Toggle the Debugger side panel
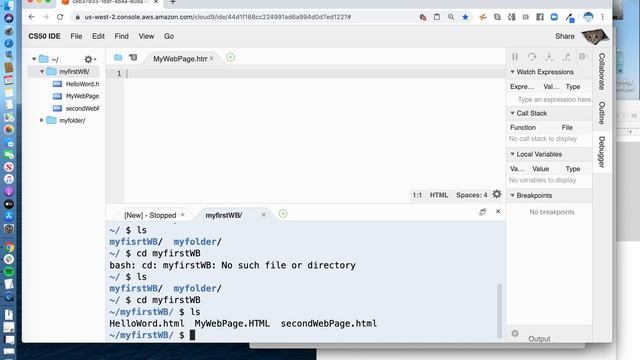Viewport: 640px width, 360px height. pos(602,152)
